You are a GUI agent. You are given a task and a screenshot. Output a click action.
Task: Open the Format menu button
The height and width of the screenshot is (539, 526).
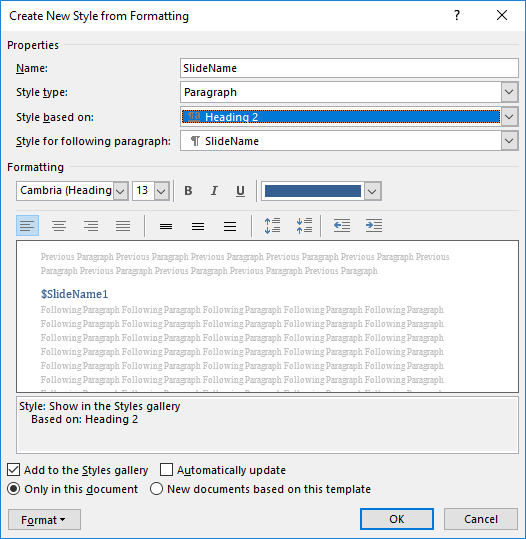coord(44,520)
